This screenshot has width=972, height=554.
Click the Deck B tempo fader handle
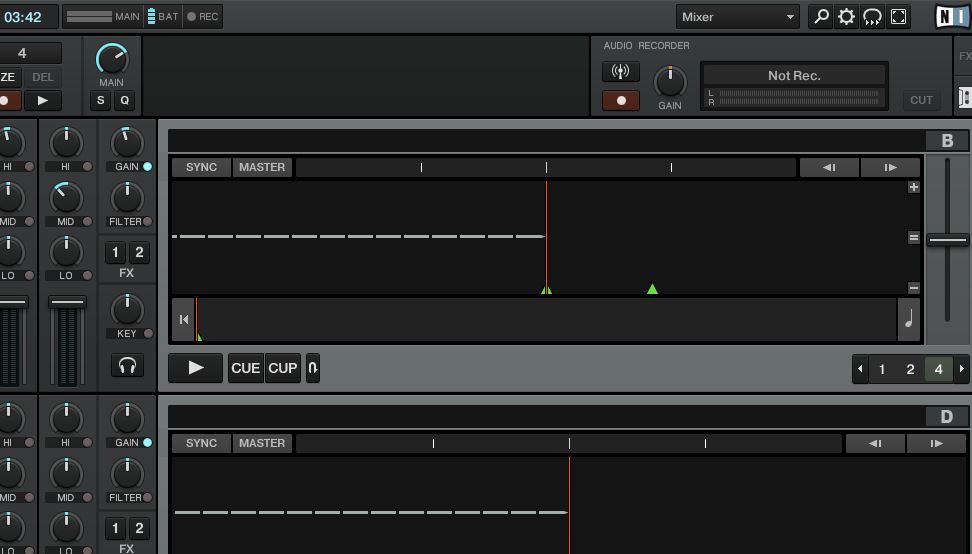pyautogui.click(x=946, y=240)
